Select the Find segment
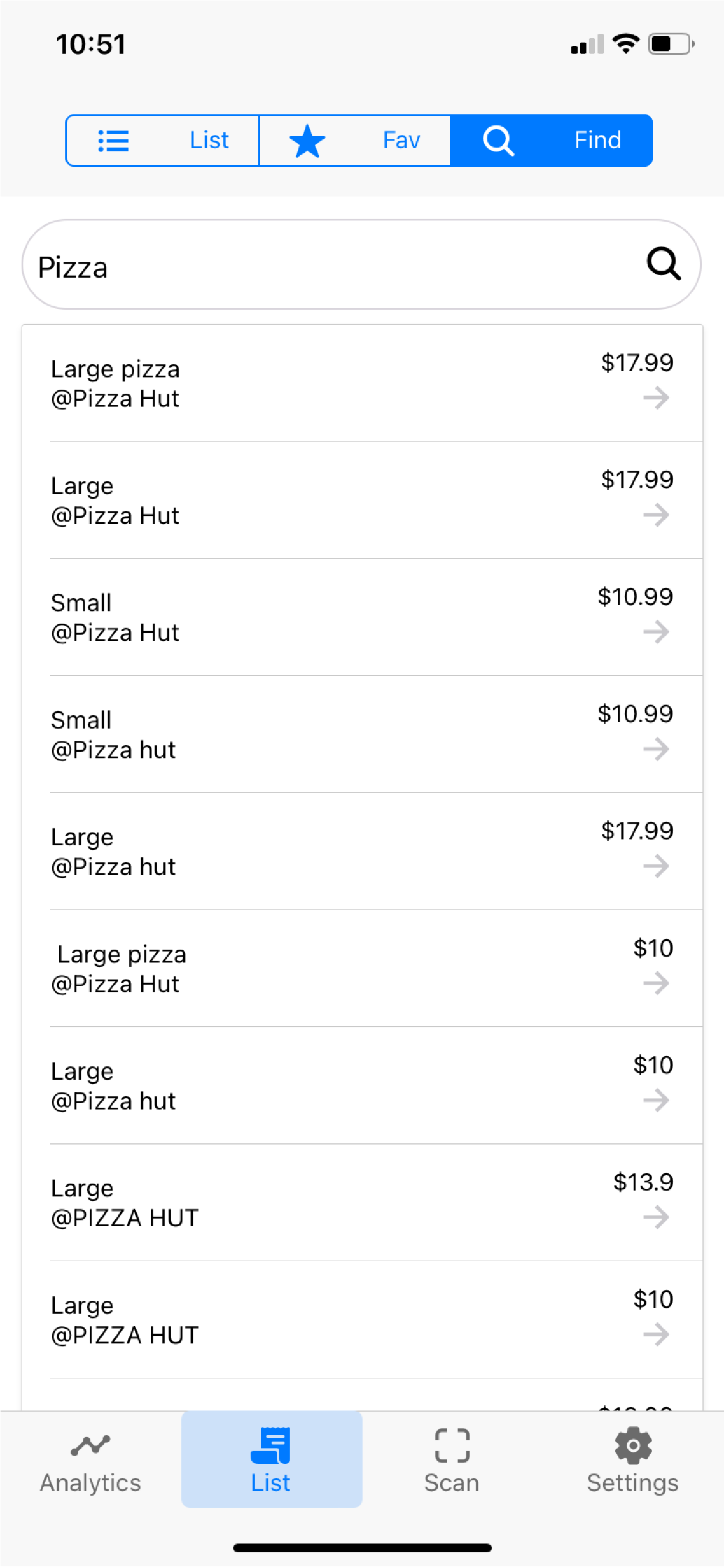This screenshot has width=724, height=1568. 551,140
